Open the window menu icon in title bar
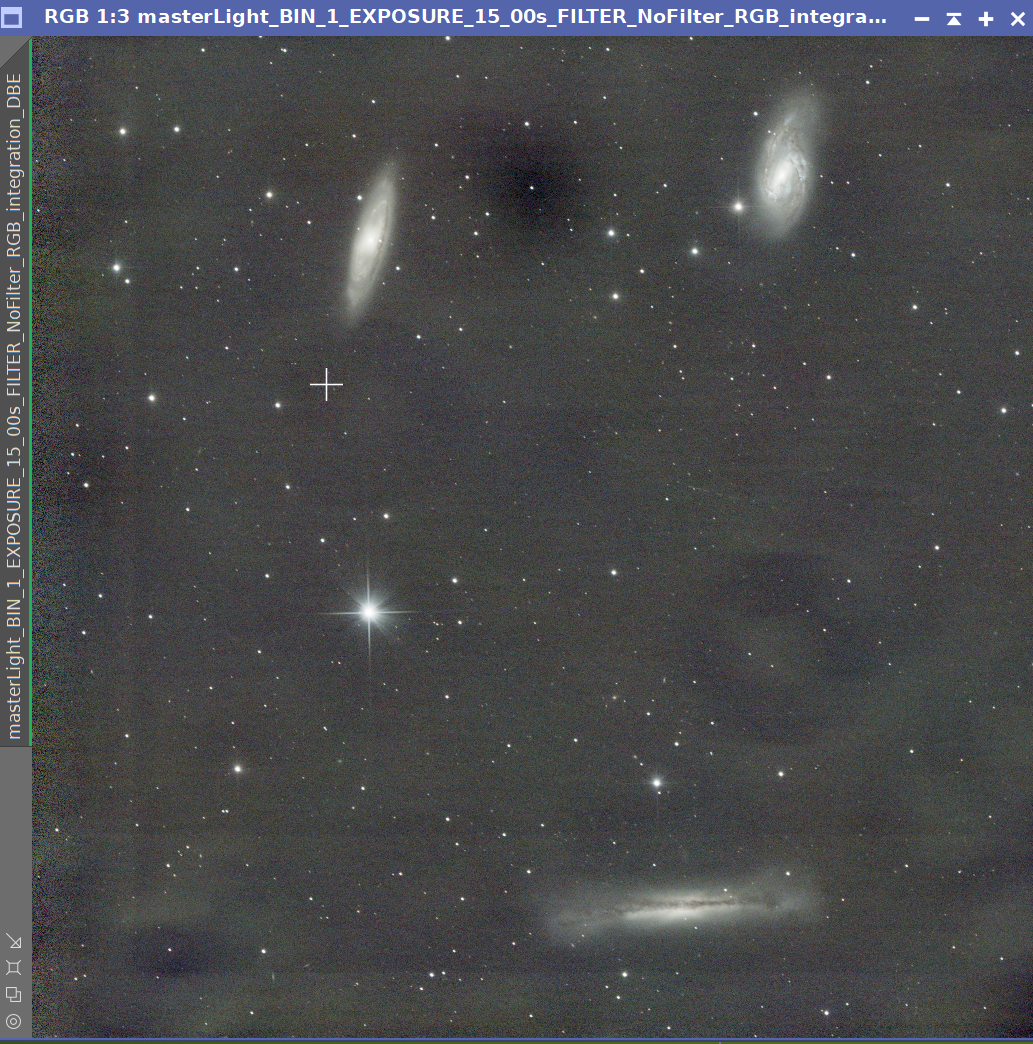Screen dimensions: 1033x1044 [x=11, y=18]
